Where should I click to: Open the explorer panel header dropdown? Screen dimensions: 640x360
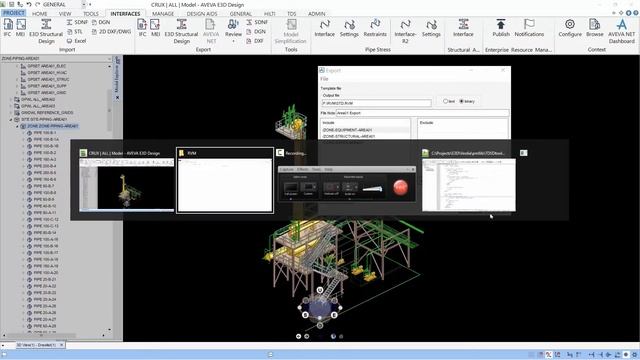(109, 59)
